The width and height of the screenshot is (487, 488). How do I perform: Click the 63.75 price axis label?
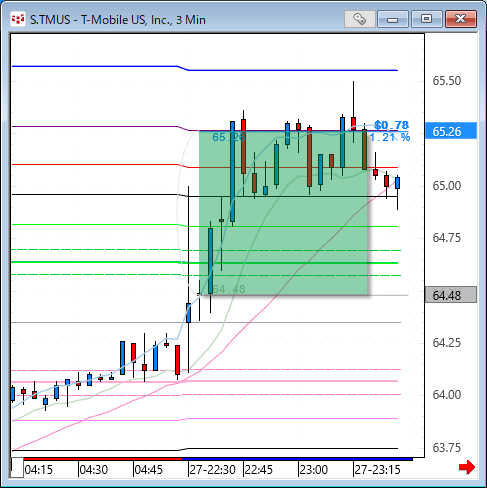pos(447,447)
